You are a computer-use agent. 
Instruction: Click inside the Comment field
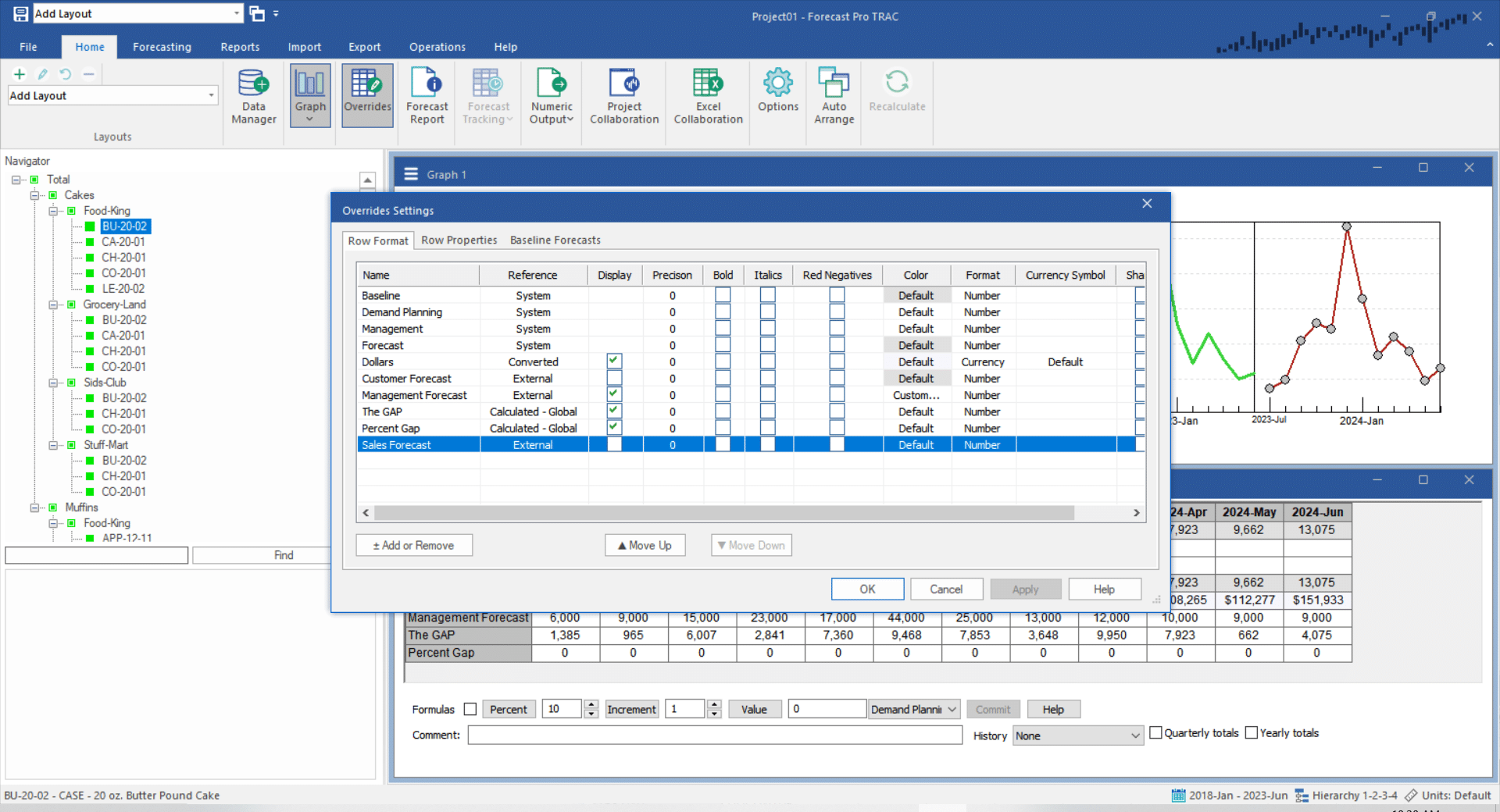(715, 735)
